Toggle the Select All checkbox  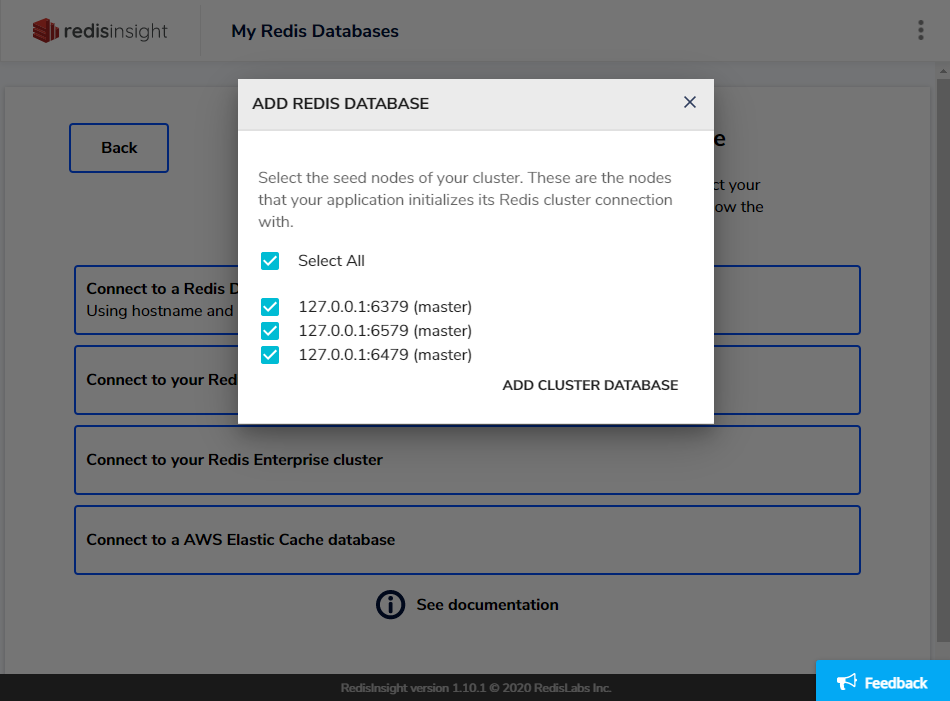[x=270, y=261]
